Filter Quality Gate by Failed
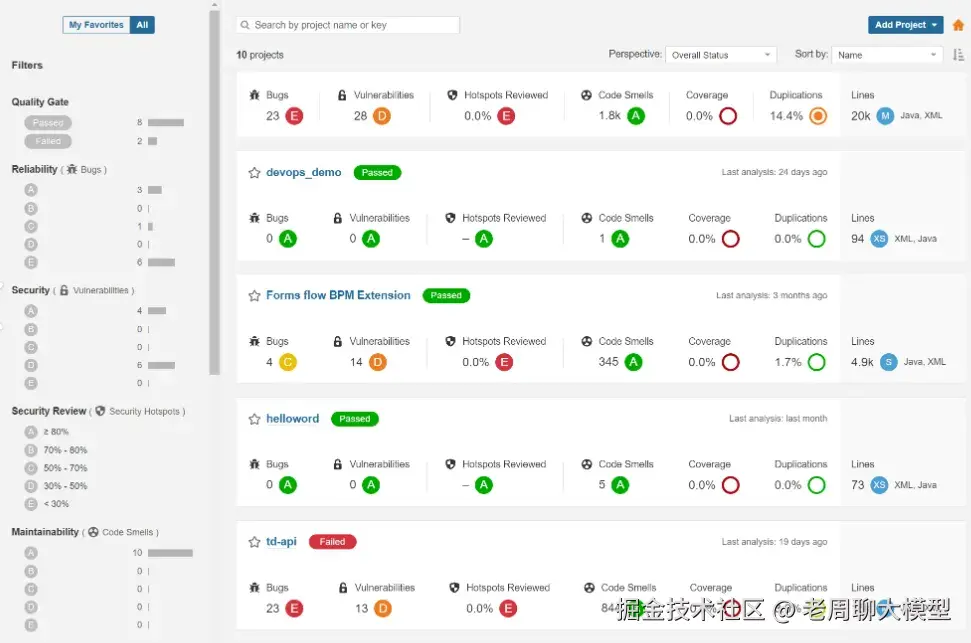 click(x=48, y=141)
